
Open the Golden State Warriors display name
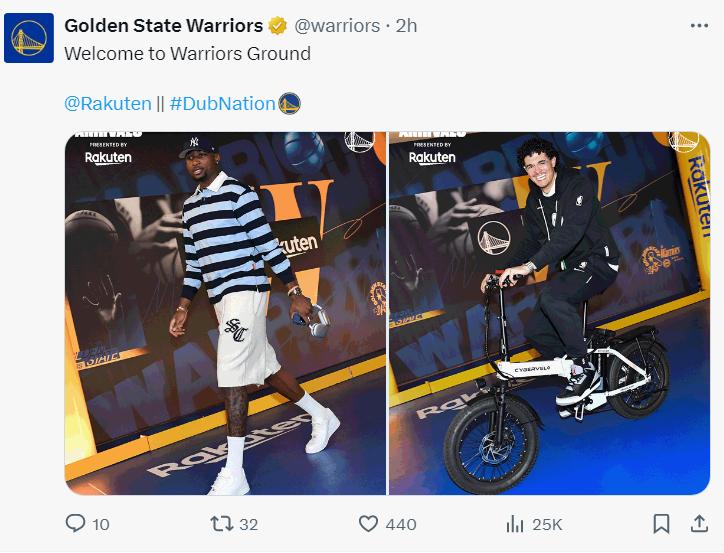click(x=163, y=25)
